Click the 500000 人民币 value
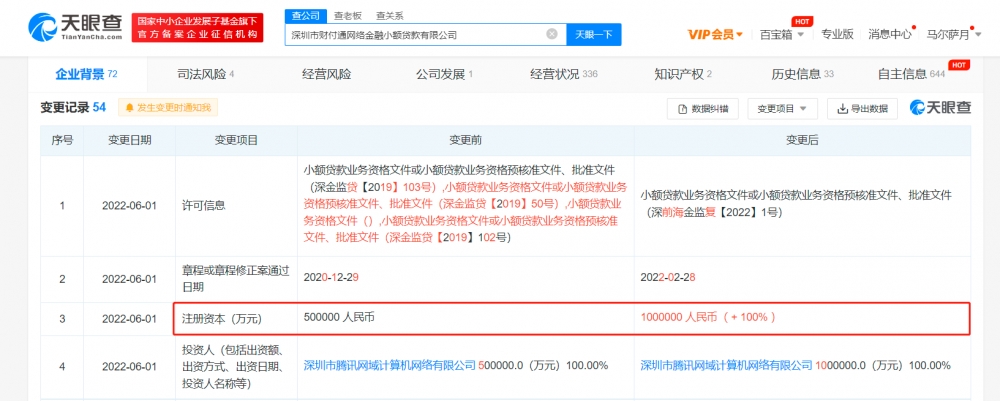 tap(339, 317)
